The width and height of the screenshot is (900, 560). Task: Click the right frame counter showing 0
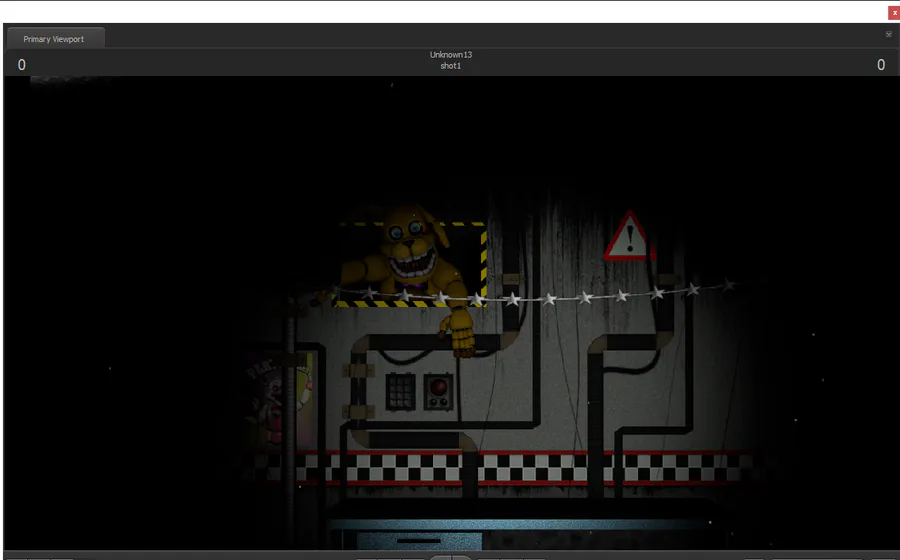[881, 65]
